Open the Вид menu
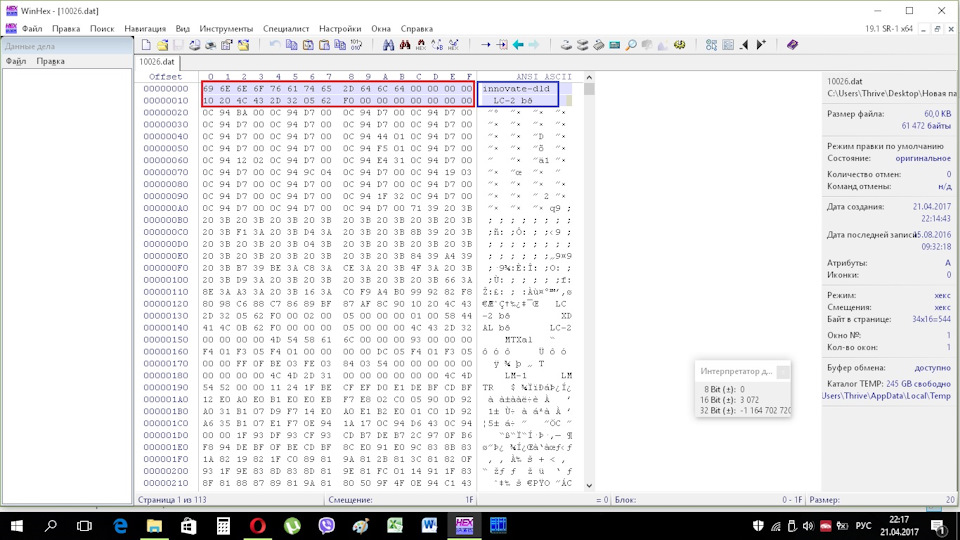This screenshot has height=540, width=960. [x=182, y=29]
